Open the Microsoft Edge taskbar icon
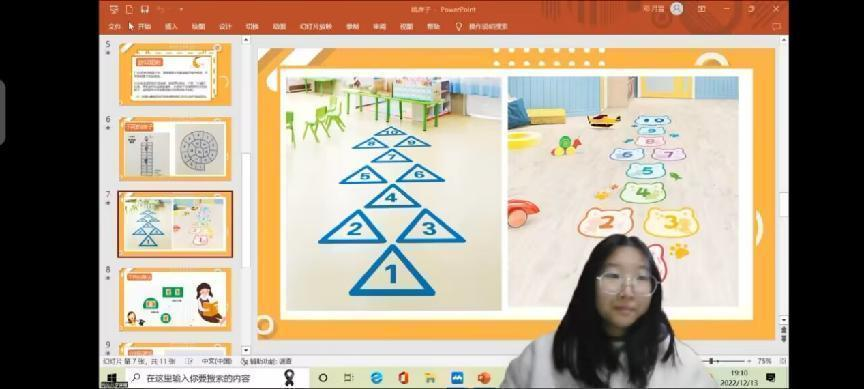Image resolution: width=864 pixels, height=389 pixels. pos(377,377)
